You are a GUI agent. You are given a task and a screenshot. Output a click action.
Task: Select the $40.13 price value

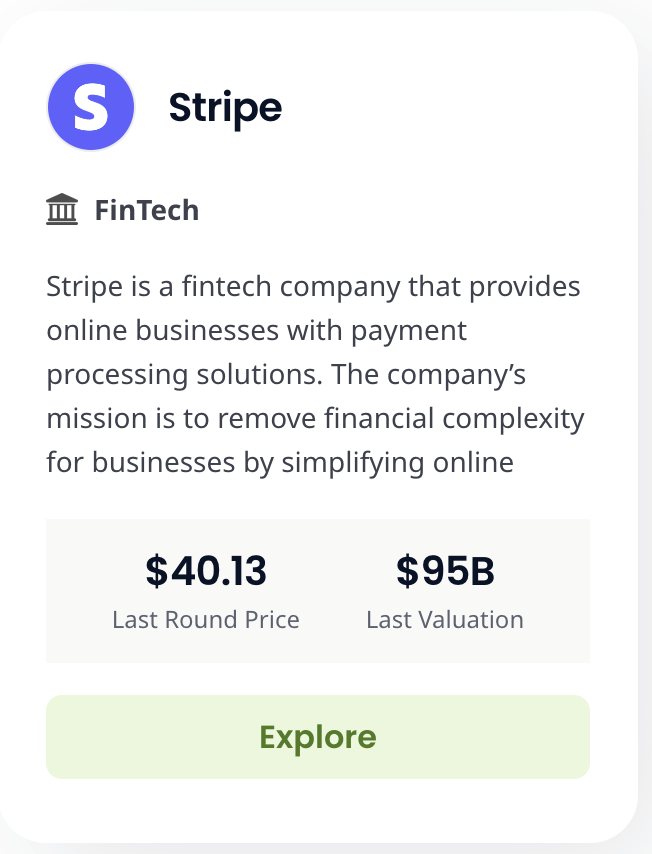(x=206, y=571)
